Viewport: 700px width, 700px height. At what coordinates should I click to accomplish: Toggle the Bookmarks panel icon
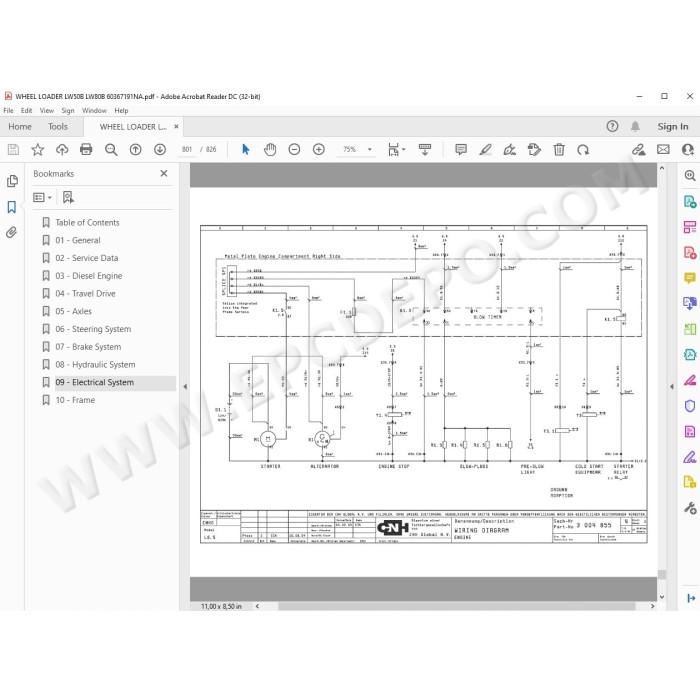click(x=12, y=207)
